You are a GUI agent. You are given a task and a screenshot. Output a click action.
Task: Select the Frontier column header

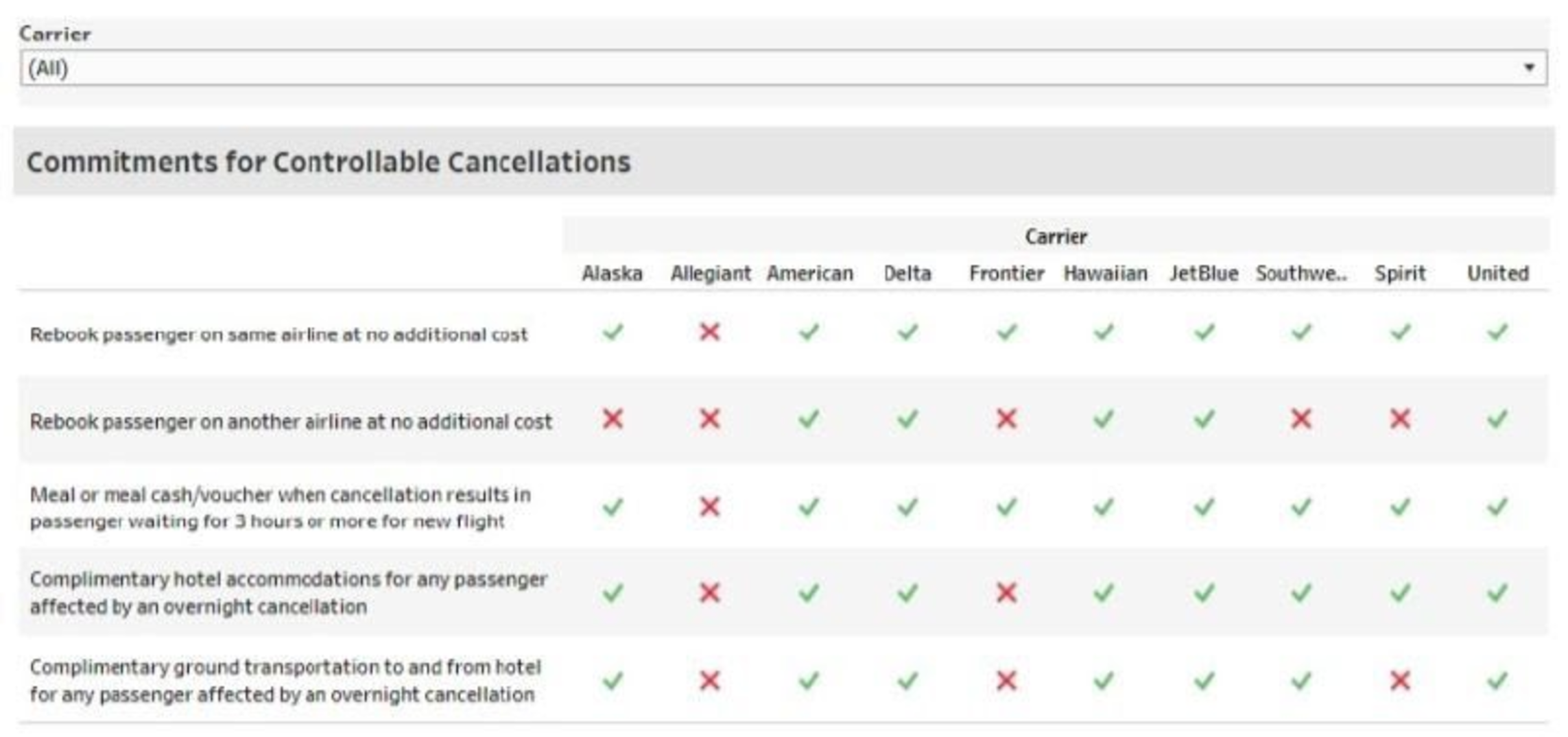click(x=1006, y=274)
